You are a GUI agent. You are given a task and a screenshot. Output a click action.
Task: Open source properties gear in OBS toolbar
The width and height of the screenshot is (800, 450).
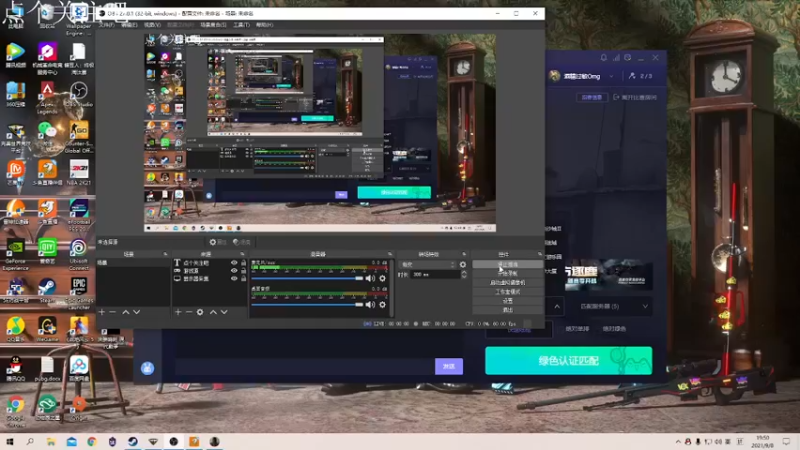217,242
